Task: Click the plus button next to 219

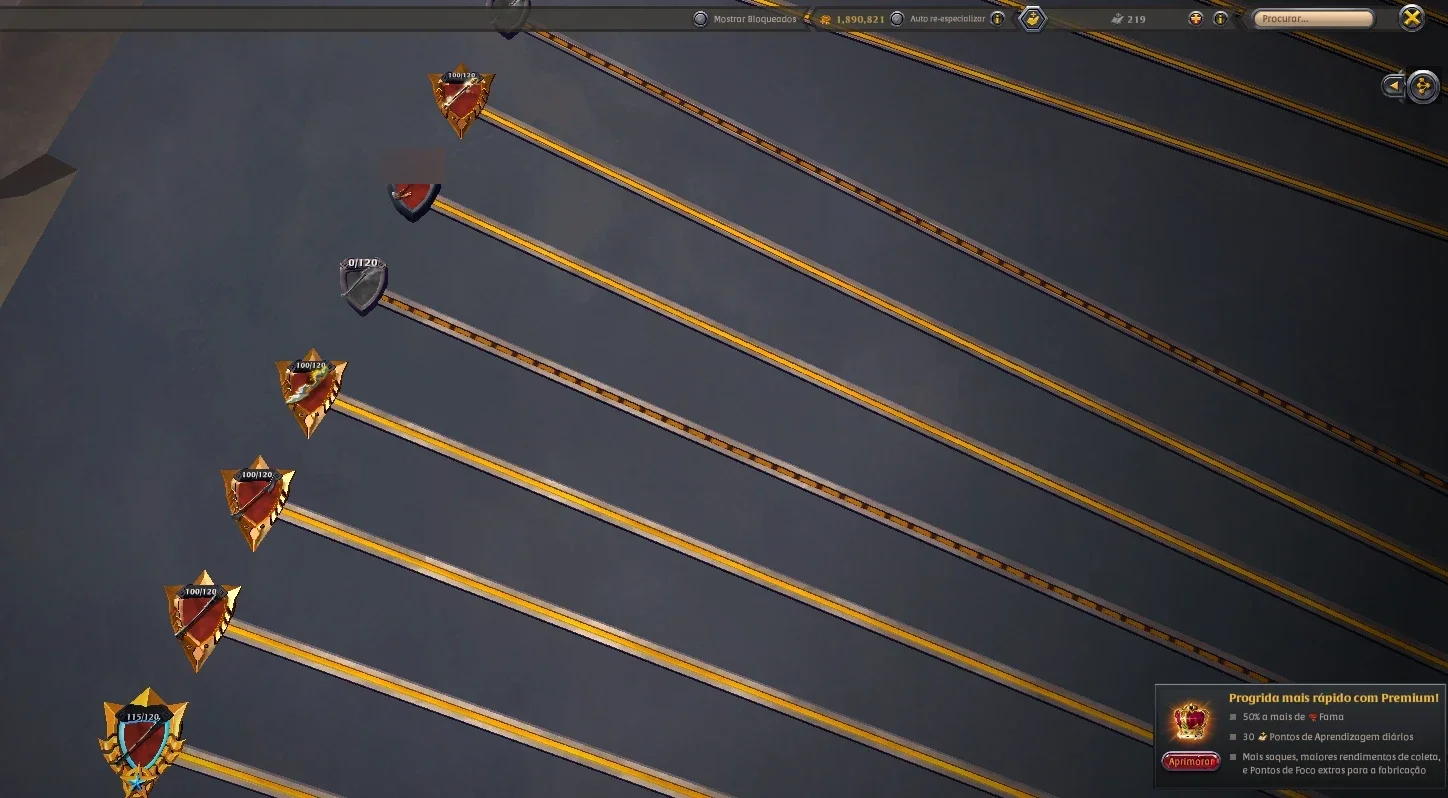Action: [1195, 19]
